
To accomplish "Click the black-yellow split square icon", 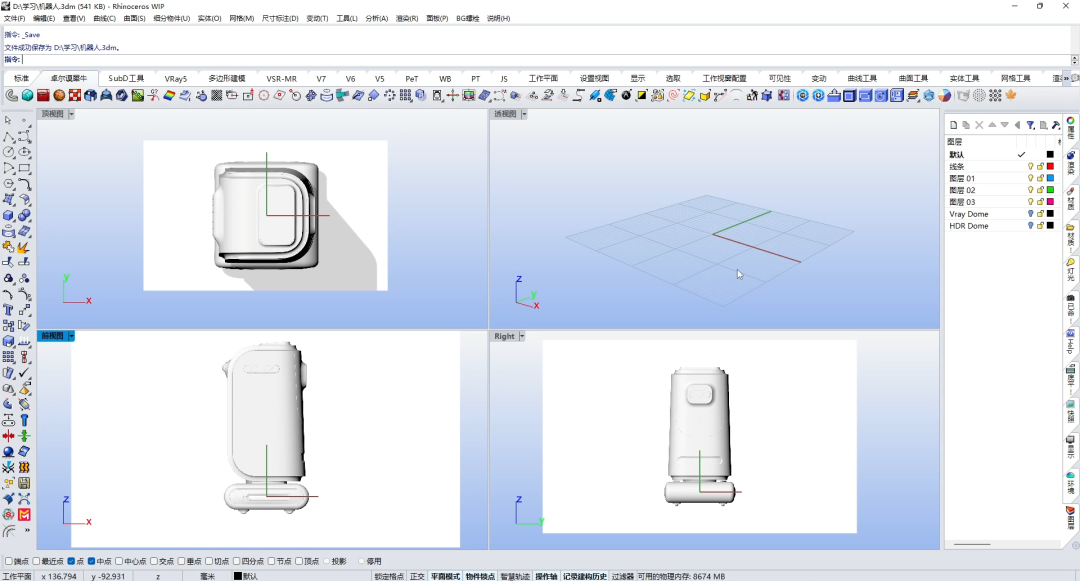I will click(x=642, y=96).
